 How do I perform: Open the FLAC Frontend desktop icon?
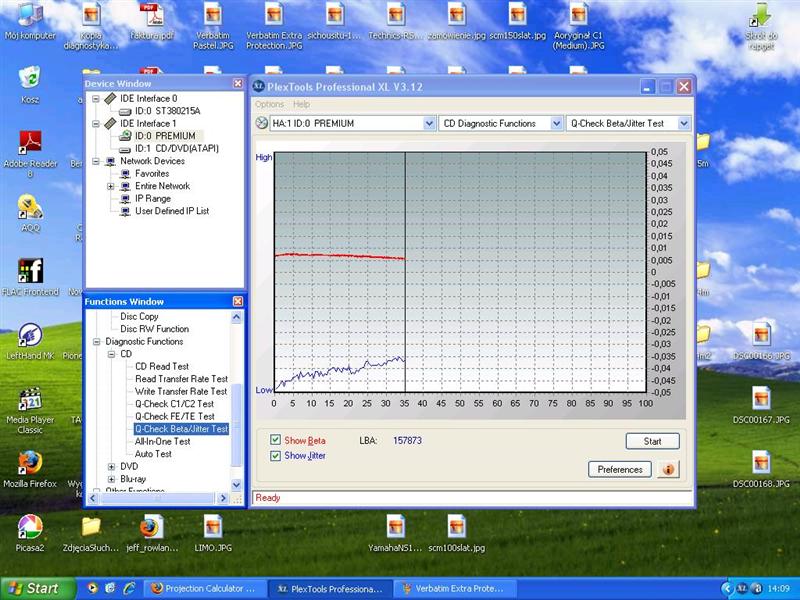[30, 270]
